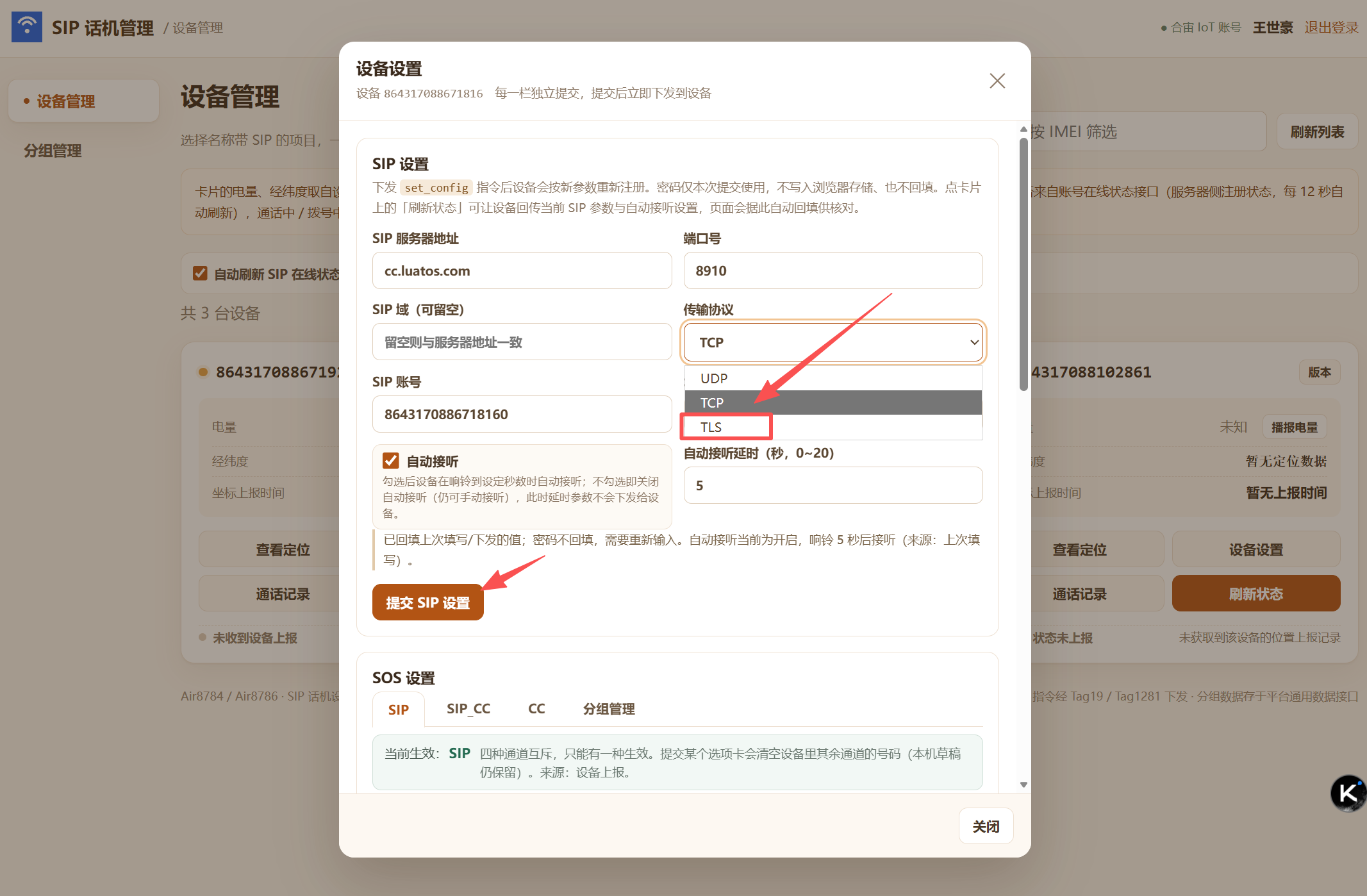Open 设备管理 in the left sidebar
This screenshot has width=1367, height=896.
point(84,101)
